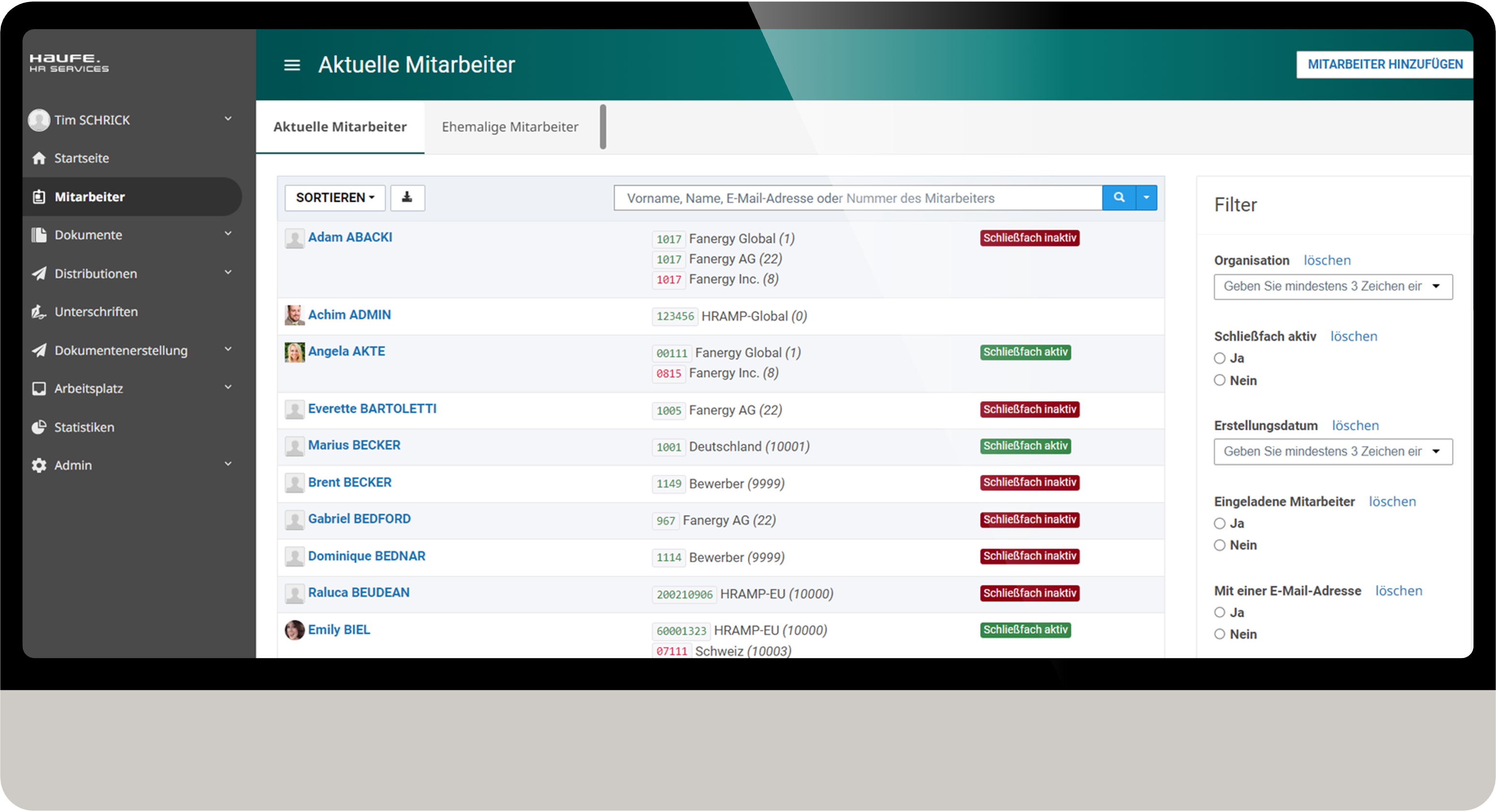The height and width of the screenshot is (812, 1496).
Task: Click the Startseite home icon
Action: click(x=39, y=158)
